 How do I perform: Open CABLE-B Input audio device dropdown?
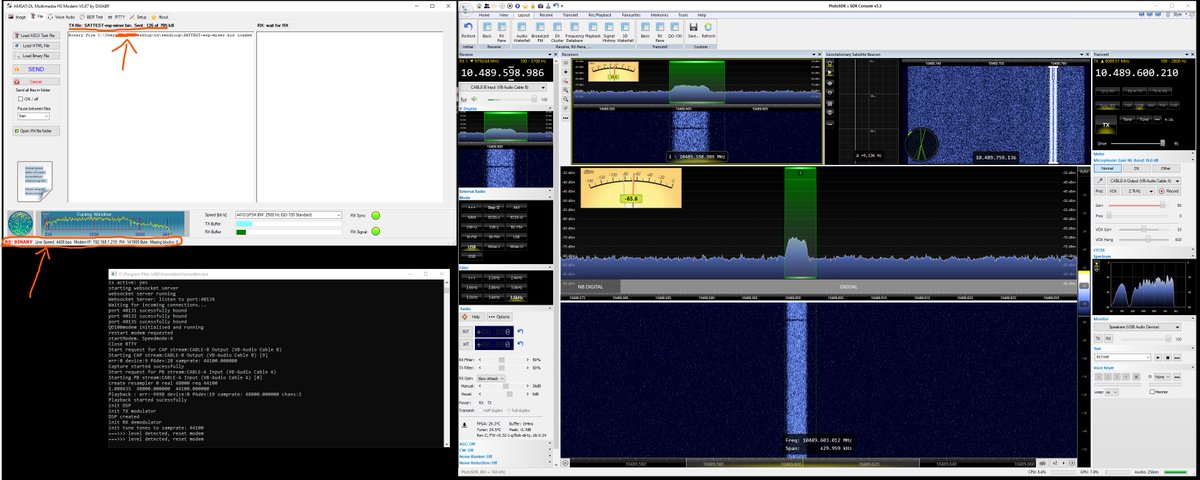503,88
